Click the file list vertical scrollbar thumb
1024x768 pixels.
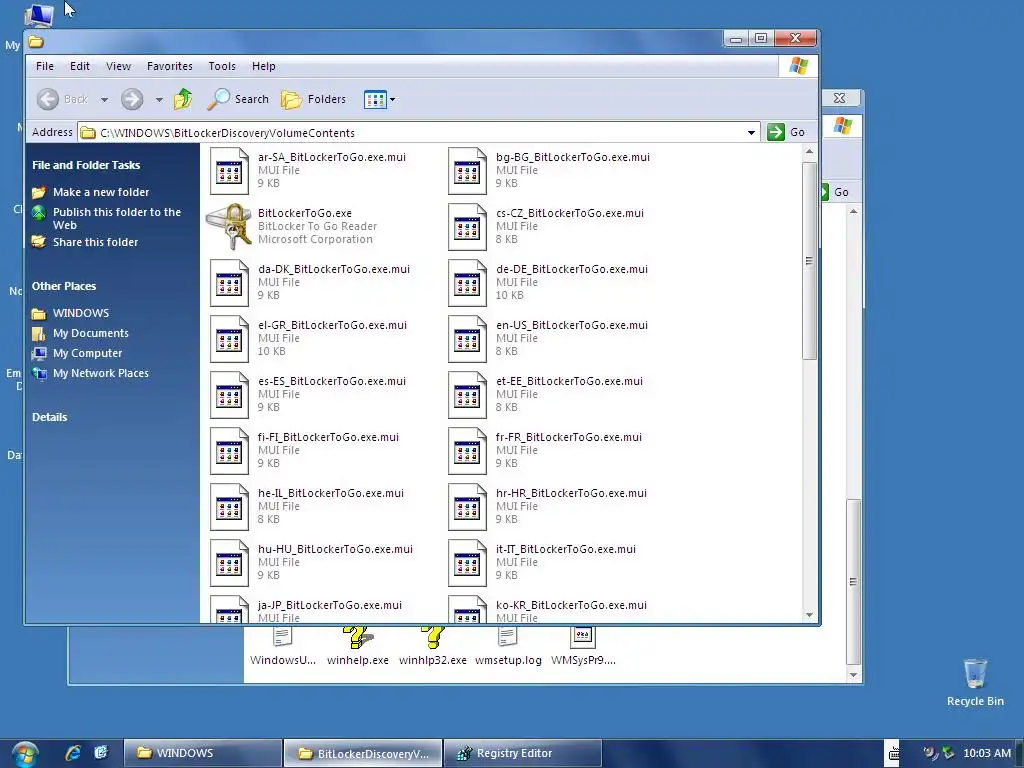click(809, 261)
